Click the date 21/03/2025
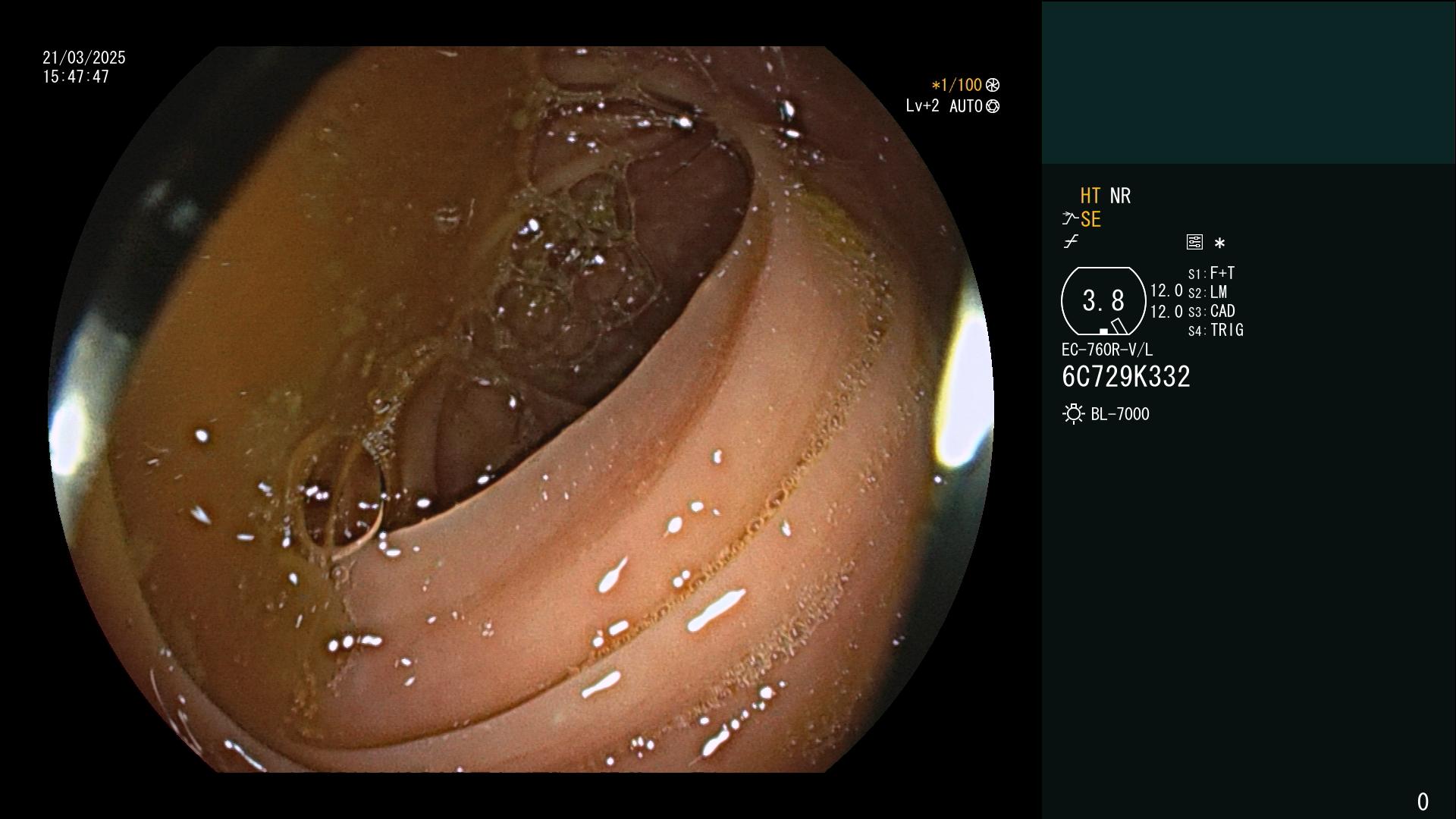Screen dimensions: 1456x819 coord(84,58)
